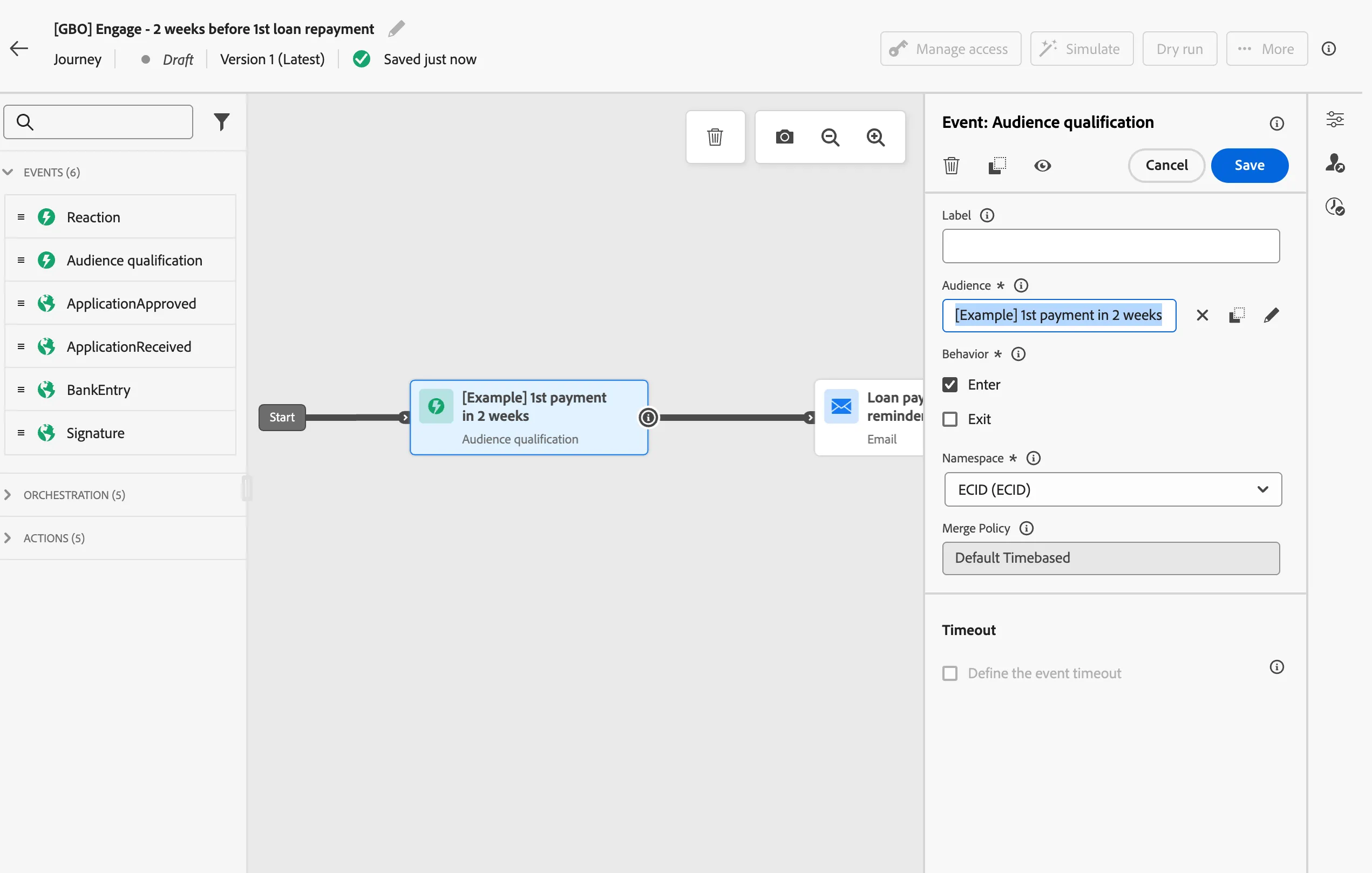The height and width of the screenshot is (873, 1372).
Task: Expand the ORCHESTRATION section
Action: [x=8, y=495]
